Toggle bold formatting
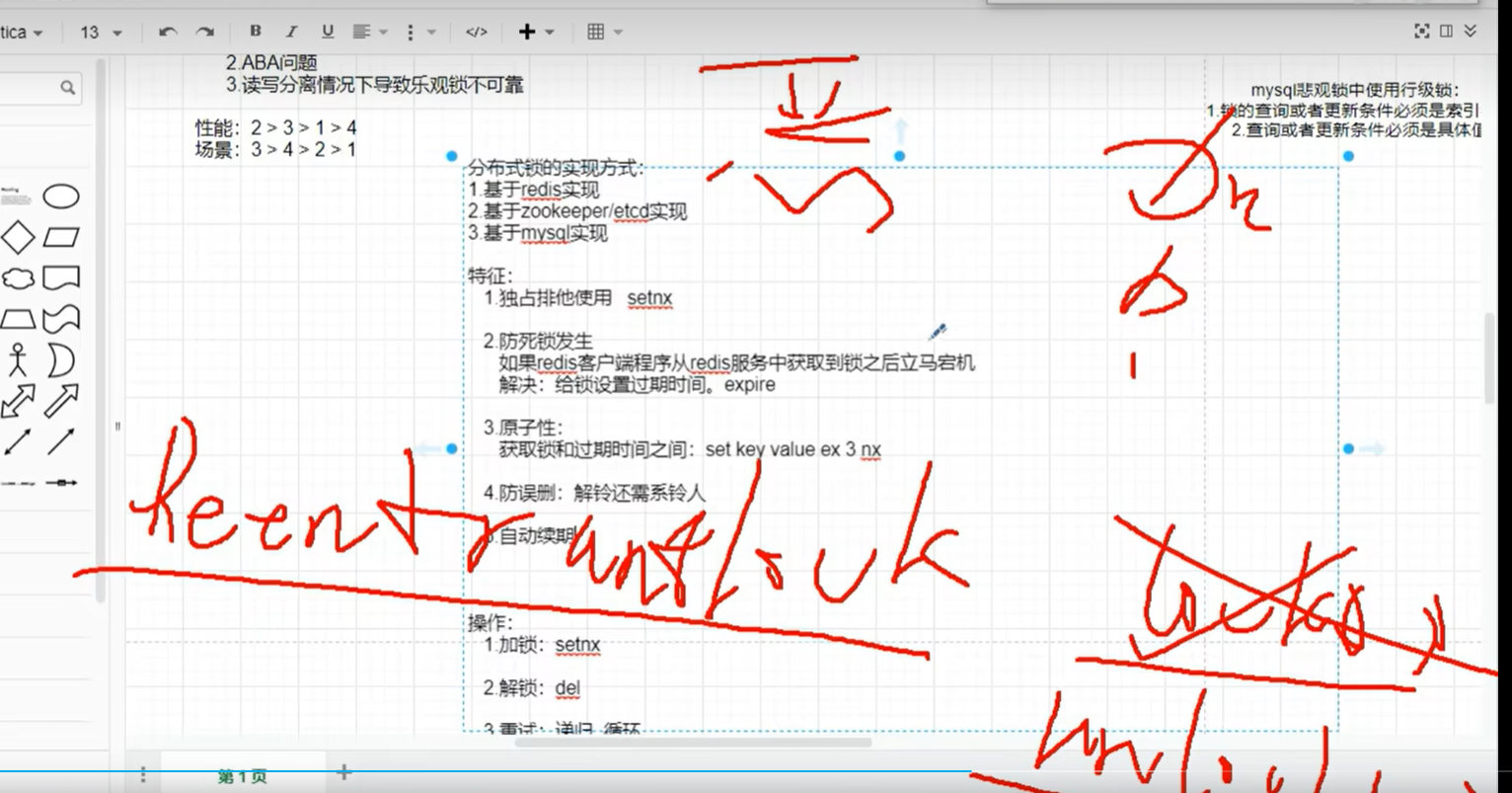Viewport: 1512px width, 793px height. tap(256, 32)
